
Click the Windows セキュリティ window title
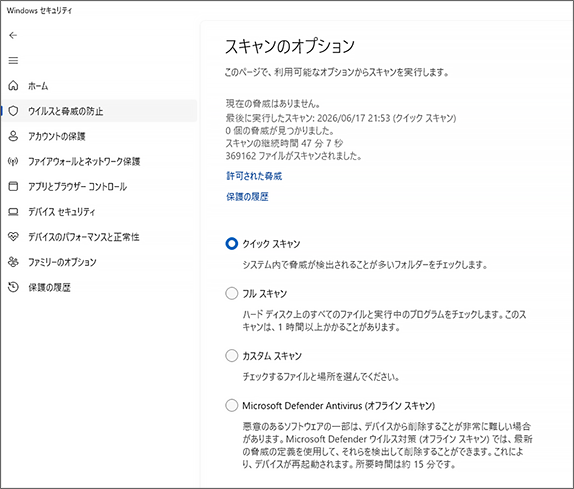pyautogui.click(x=39, y=11)
